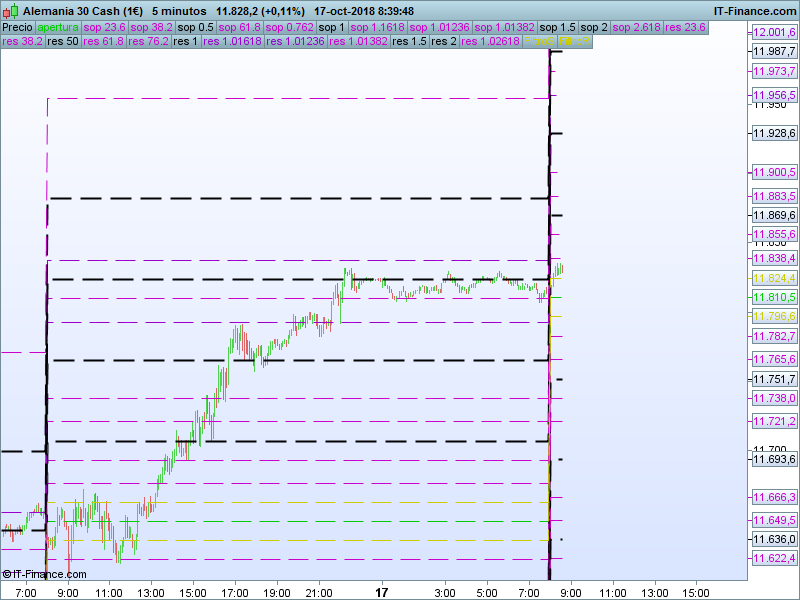The width and height of the screenshot is (800, 600).
Task: Click the 21:00 time axis label
Action: pyautogui.click(x=319, y=593)
